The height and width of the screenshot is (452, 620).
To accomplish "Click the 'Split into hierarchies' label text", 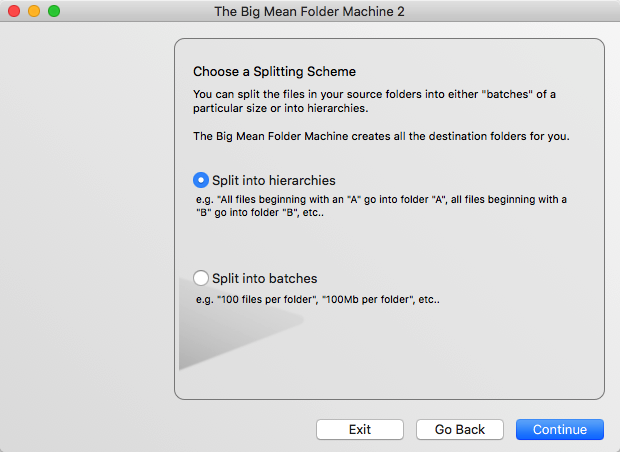I will coord(274,180).
